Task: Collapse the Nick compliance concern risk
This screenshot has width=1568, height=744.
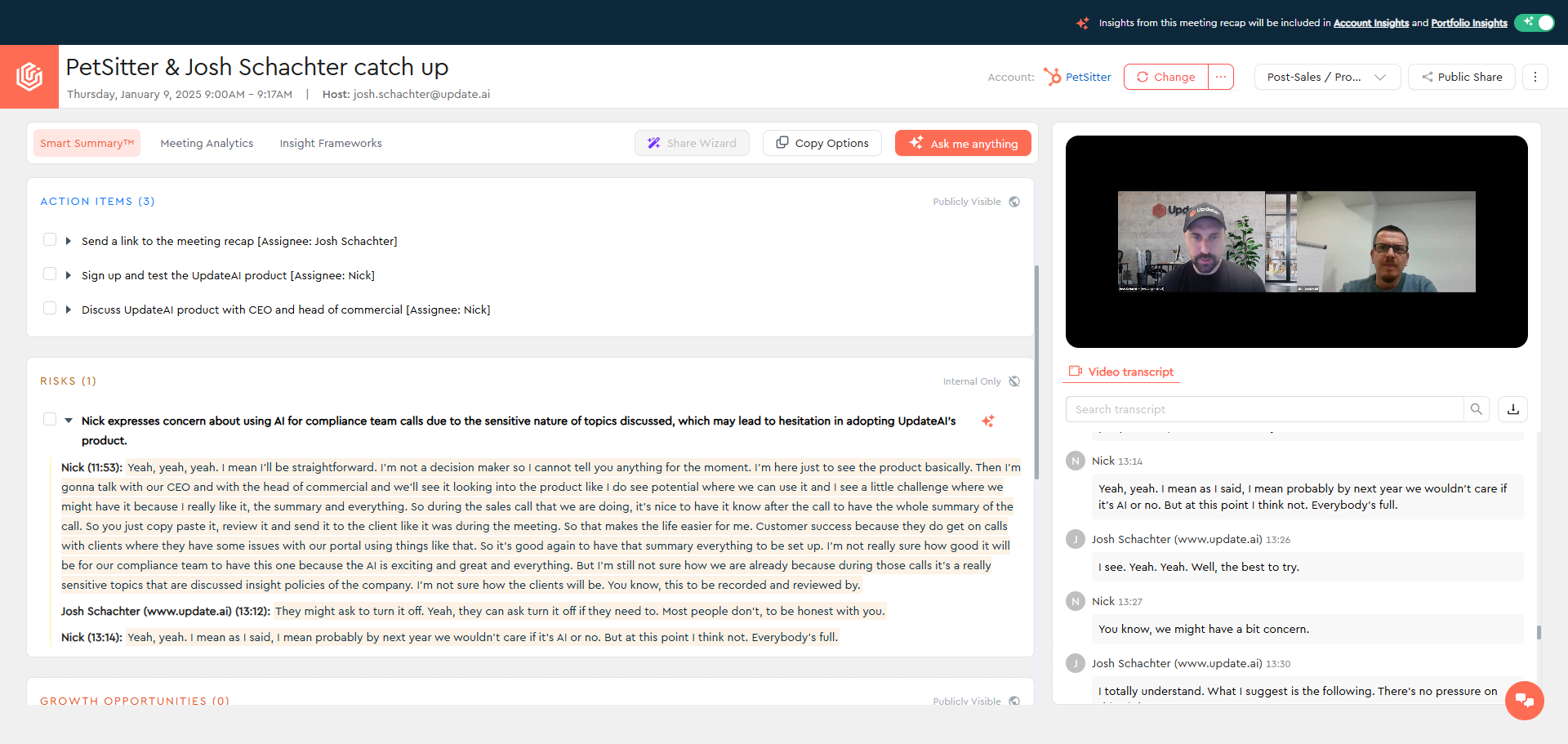Action: [69, 421]
